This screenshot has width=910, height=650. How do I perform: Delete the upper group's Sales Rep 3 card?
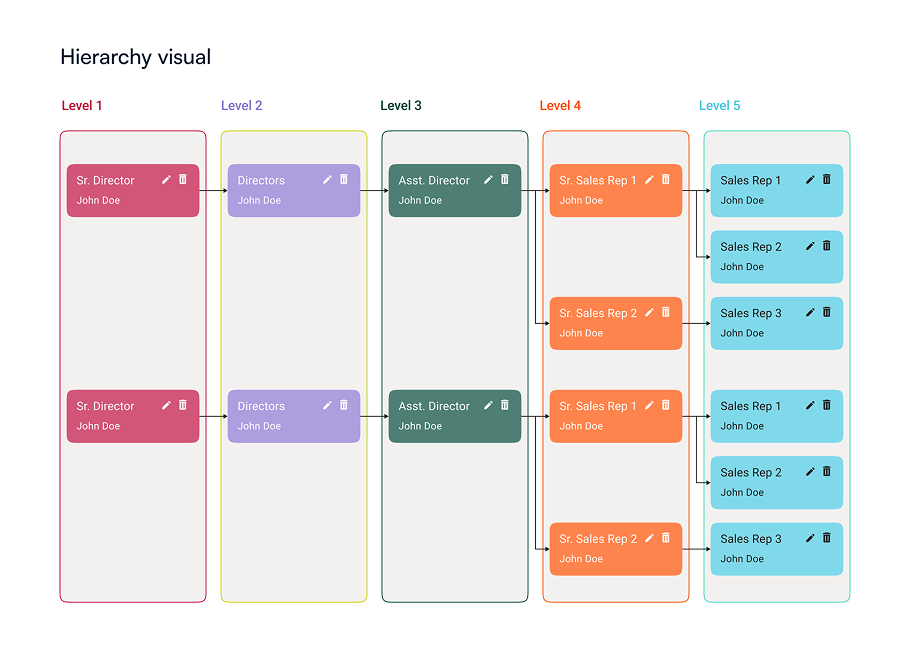point(827,312)
